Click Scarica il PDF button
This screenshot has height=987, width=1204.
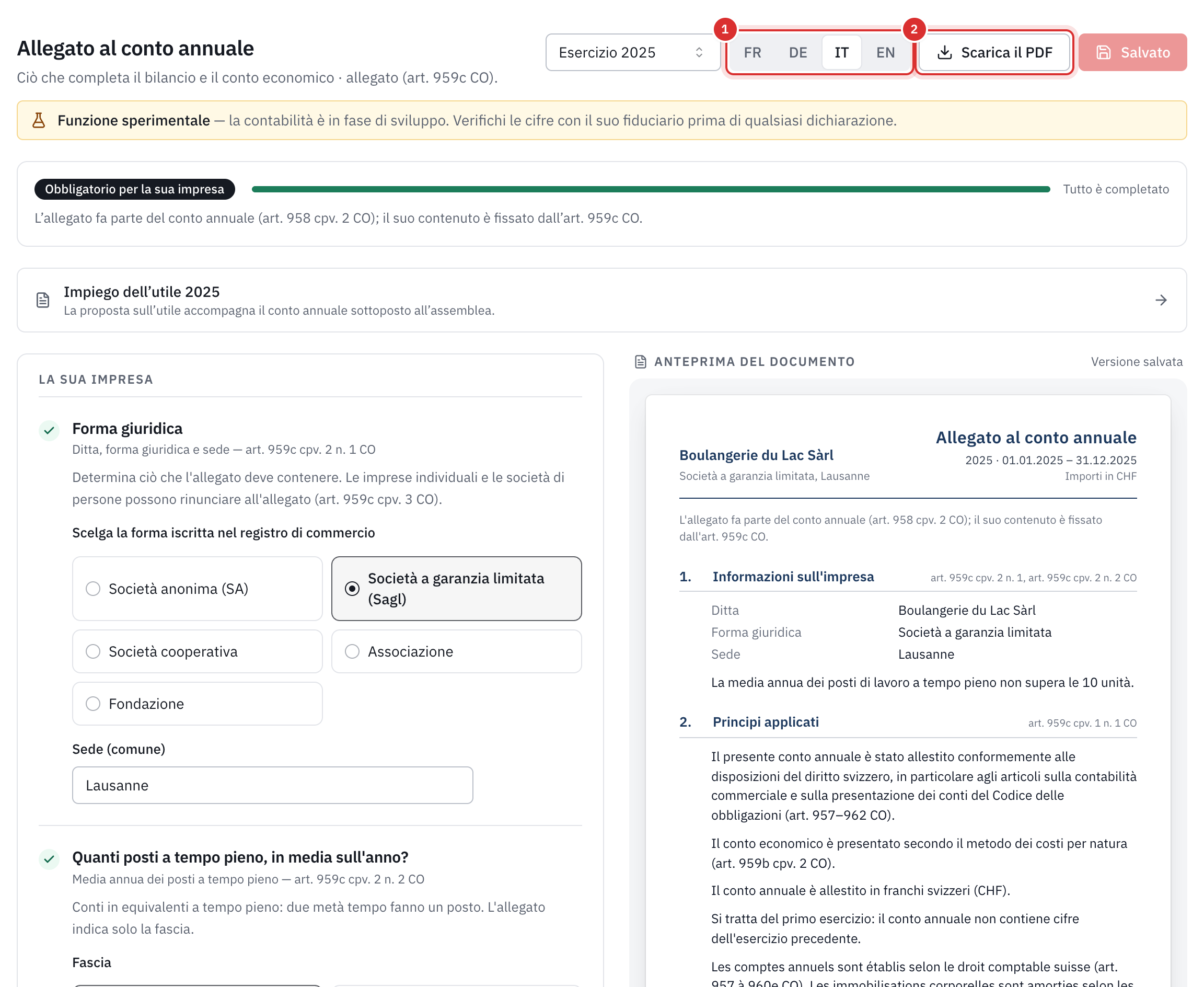click(x=994, y=52)
